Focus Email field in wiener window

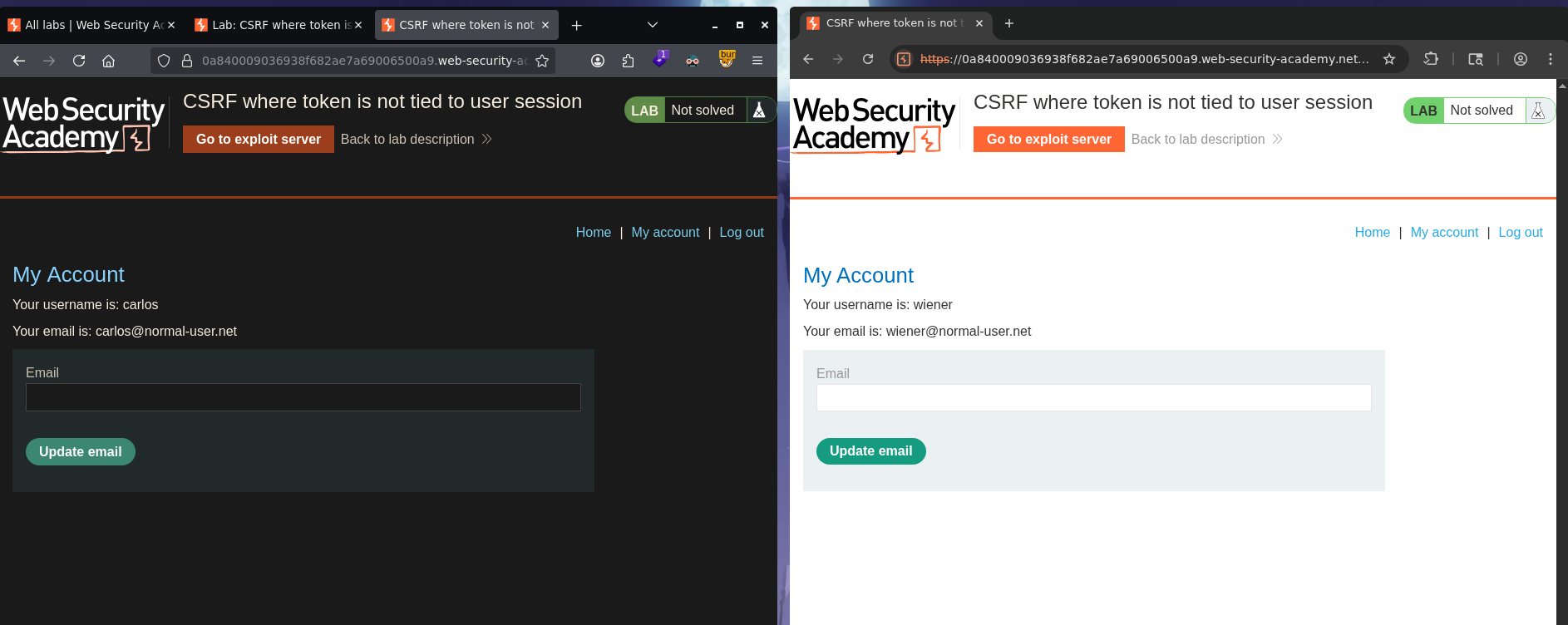(x=1094, y=397)
